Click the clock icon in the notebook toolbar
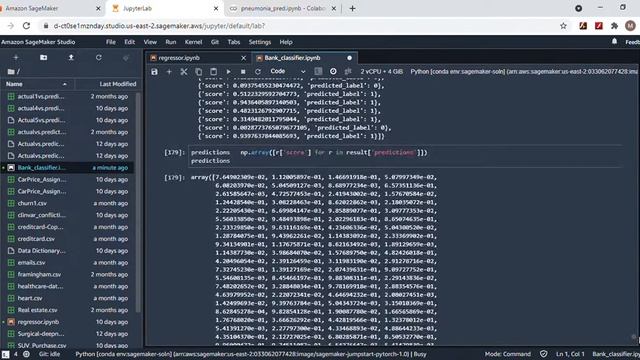The width and height of the screenshot is (640, 360). (333, 71)
